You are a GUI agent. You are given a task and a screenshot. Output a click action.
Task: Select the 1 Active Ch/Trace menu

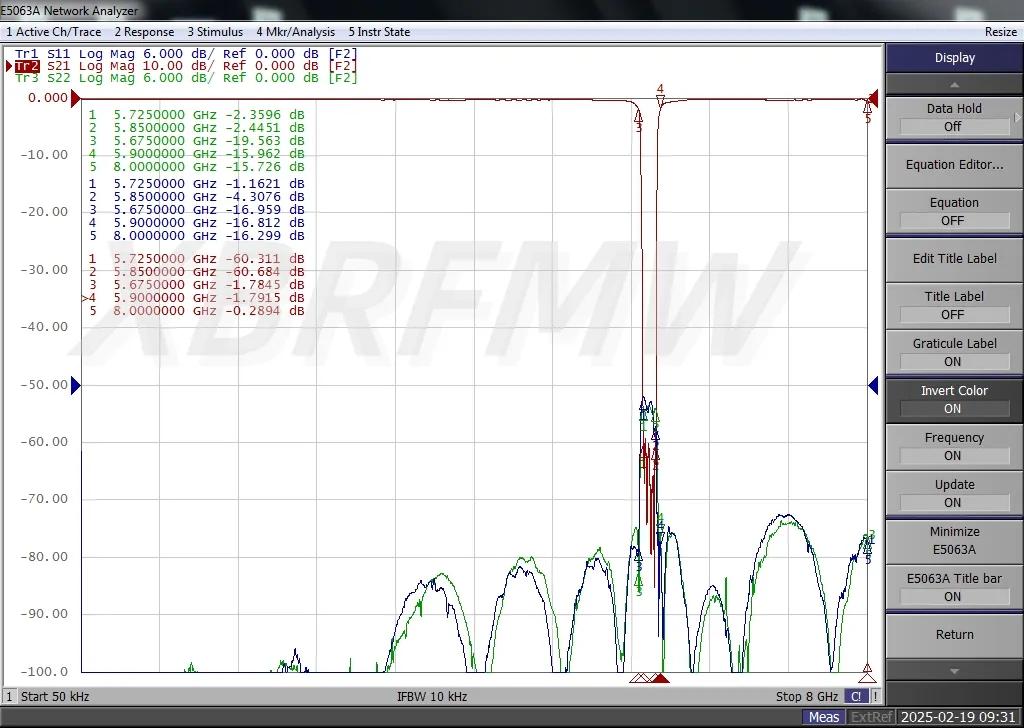[x=54, y=31]
